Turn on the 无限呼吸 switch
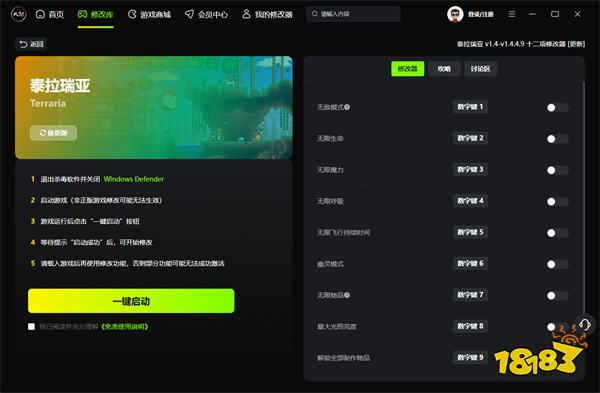 pyautogui.click(x=558, y=202)
